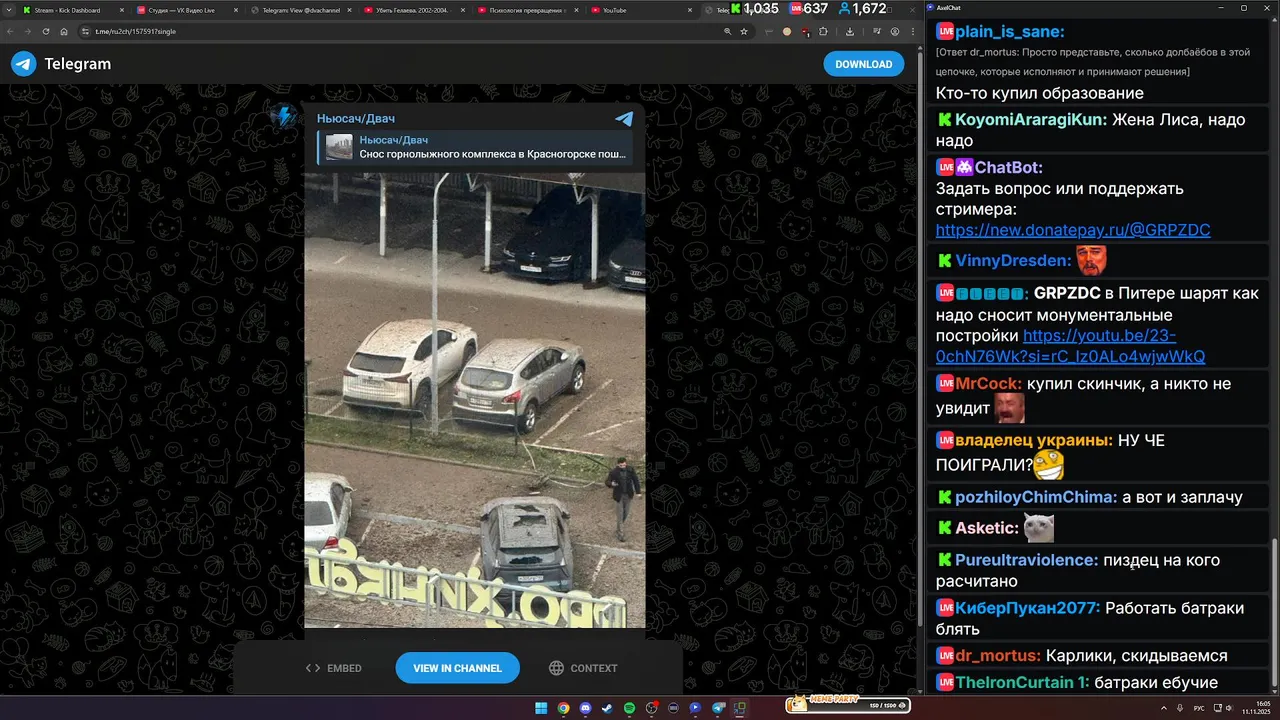The image size is (1280, 720).
Task: Open Spotify from the taskbar
Action: coord(629,708)
